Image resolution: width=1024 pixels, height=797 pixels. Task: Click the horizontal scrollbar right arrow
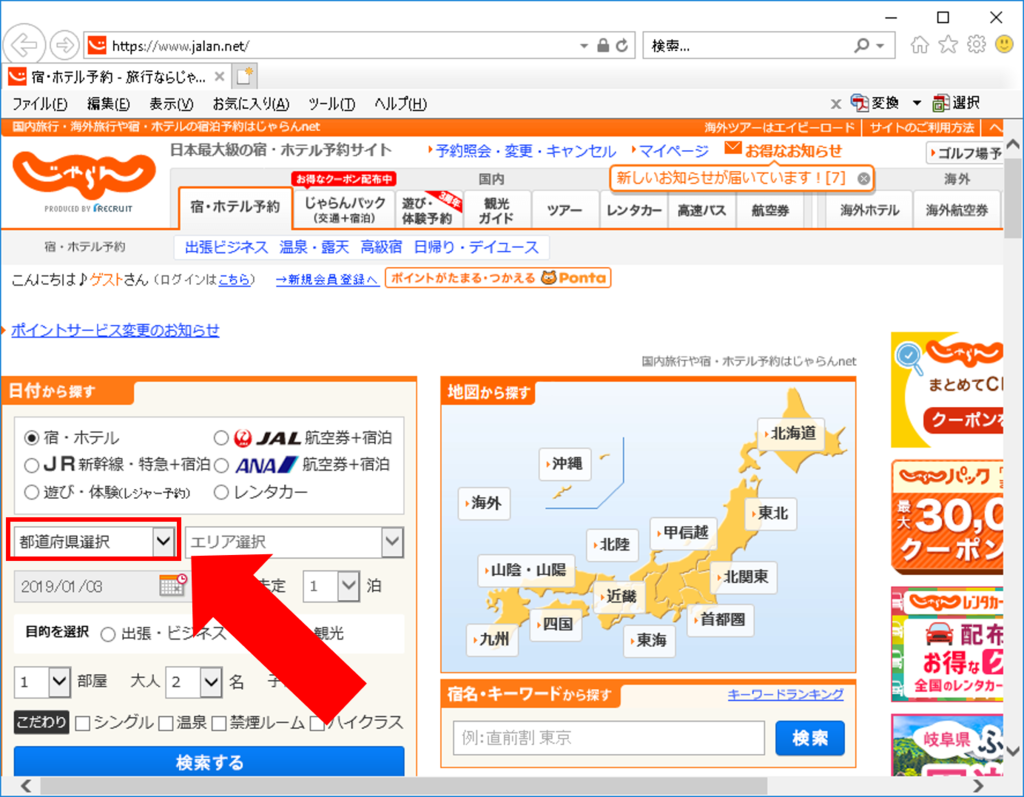tap(978, 785)
